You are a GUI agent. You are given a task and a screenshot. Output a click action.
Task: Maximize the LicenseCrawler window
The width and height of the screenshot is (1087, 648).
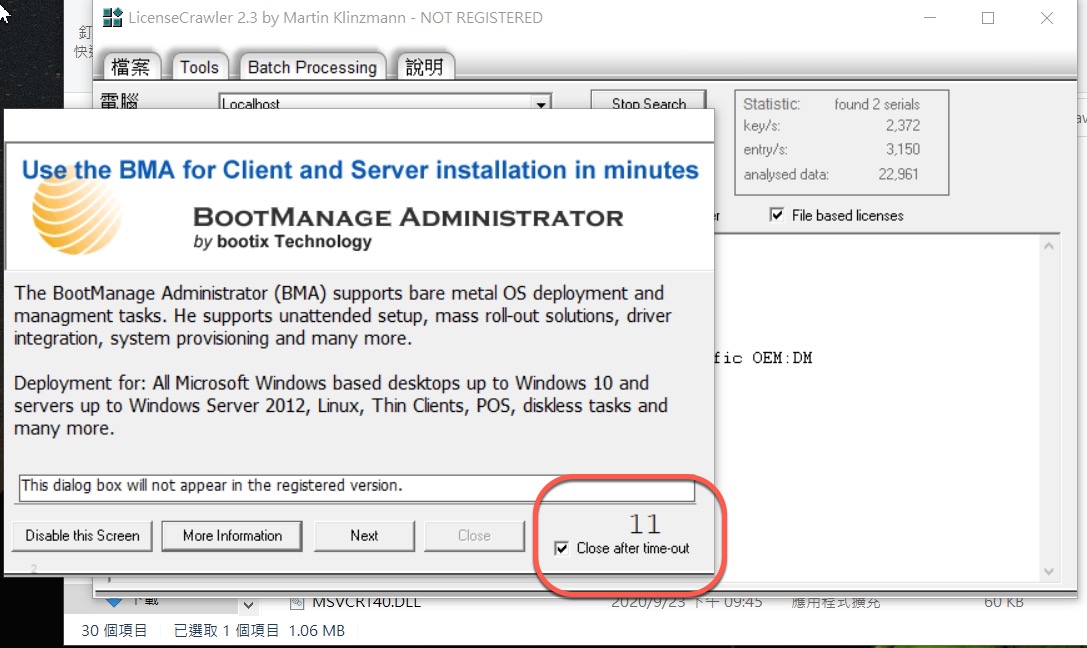(x=988, y=18)
